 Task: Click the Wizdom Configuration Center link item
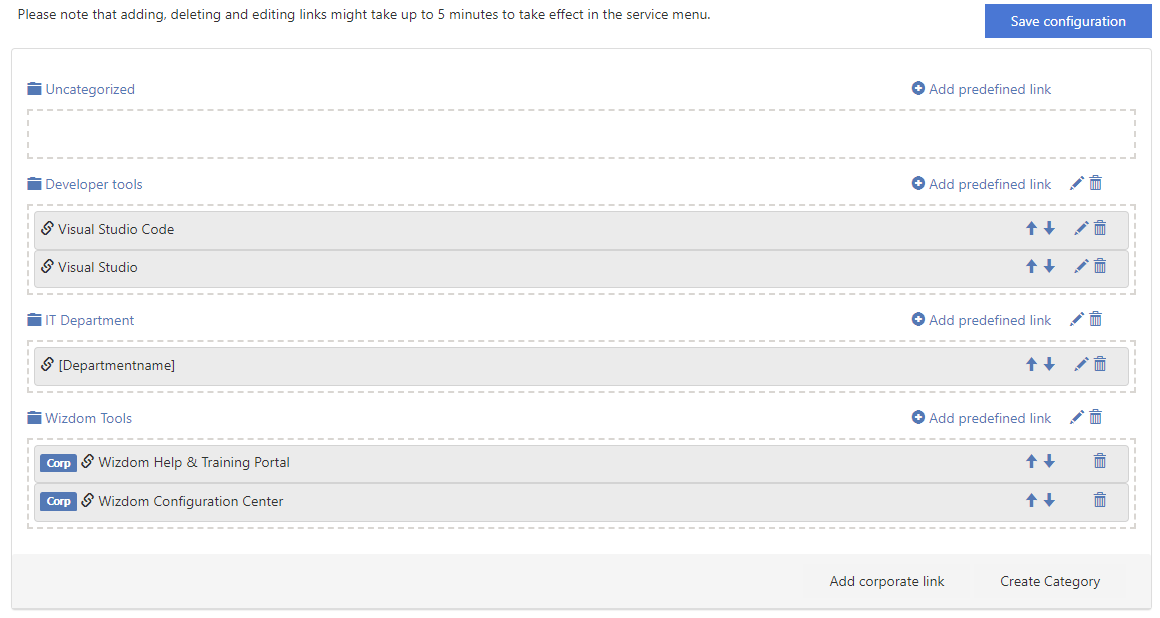[190, 501]
